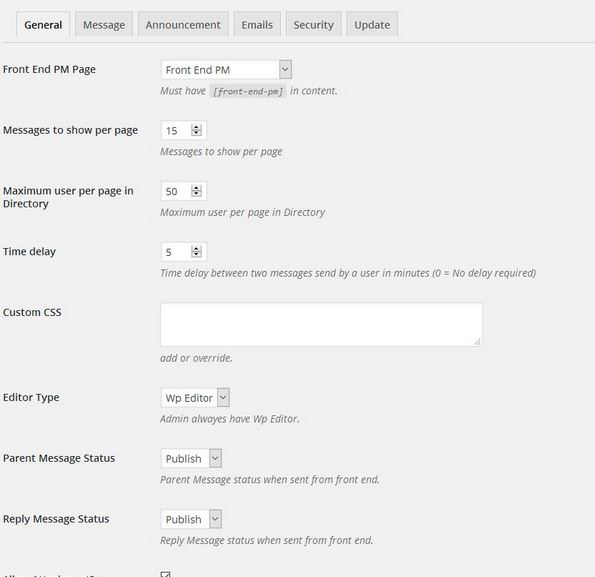595x577 pixels.
Task: Decrease Messages to show per page value
Action: tap(196, 133)
